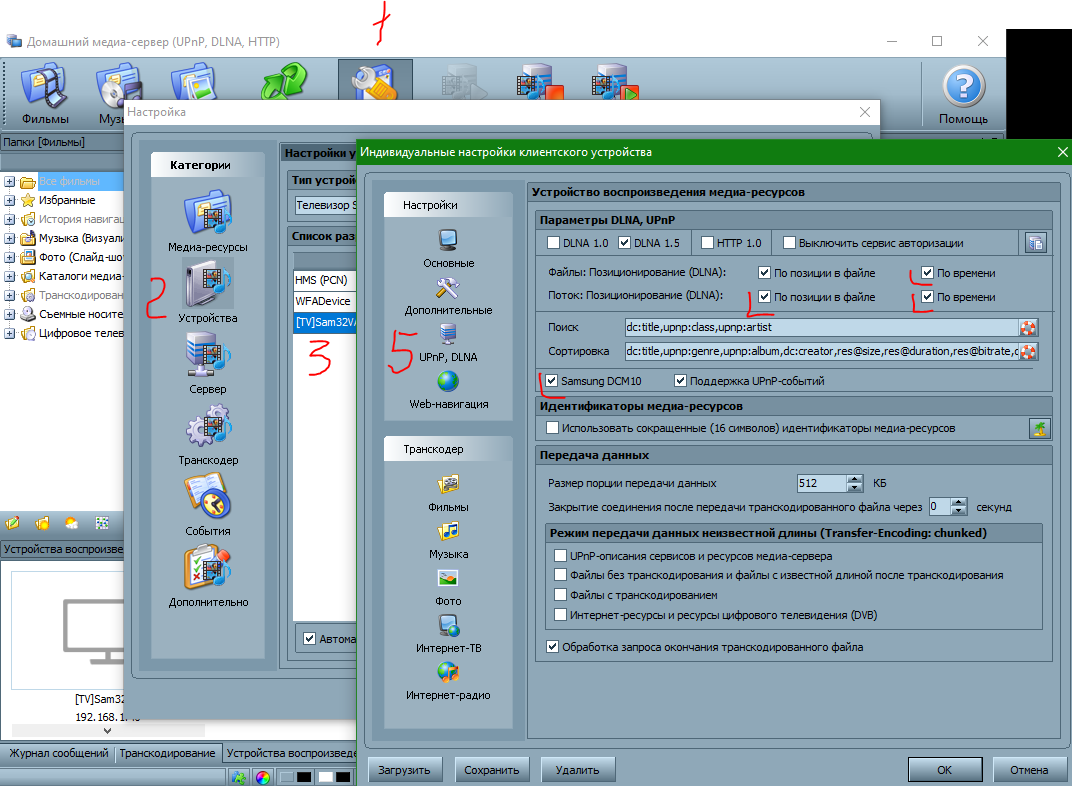Enable the DLNA 1.0 checkbox
The width and height of the screenshot is (1072, 786).
(554, 242)
